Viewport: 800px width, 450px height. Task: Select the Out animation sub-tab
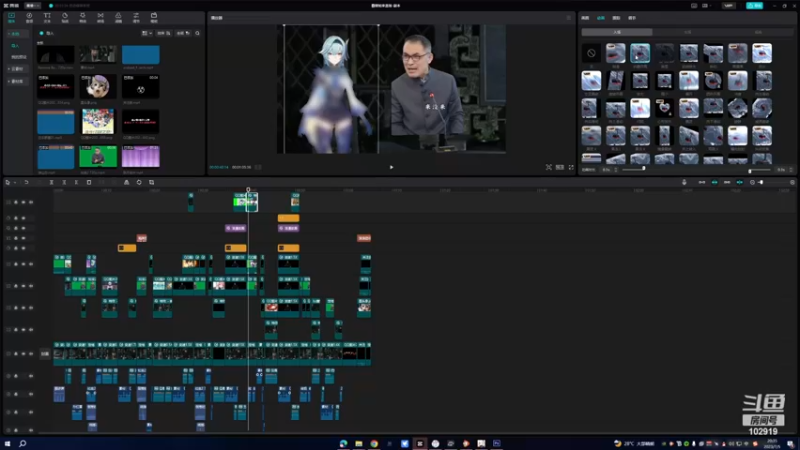pos(687,32)
